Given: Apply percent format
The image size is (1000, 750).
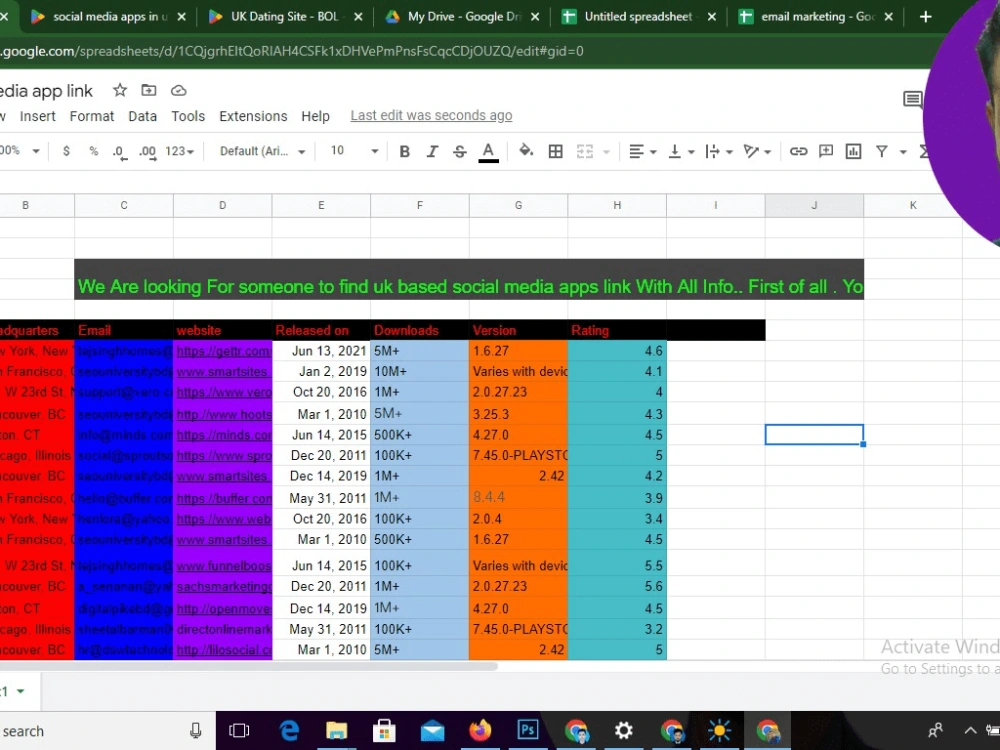Looking at the screenshot, I should tap(94, 151).
